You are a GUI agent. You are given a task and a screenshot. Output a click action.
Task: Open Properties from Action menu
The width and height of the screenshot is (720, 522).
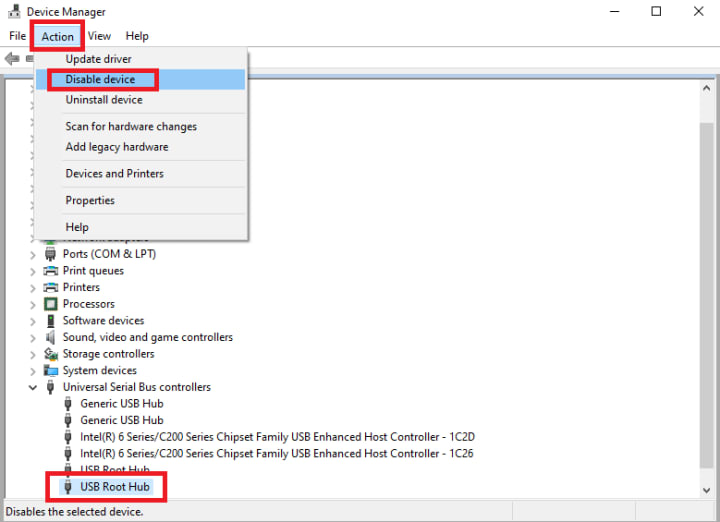pos(141,200)
